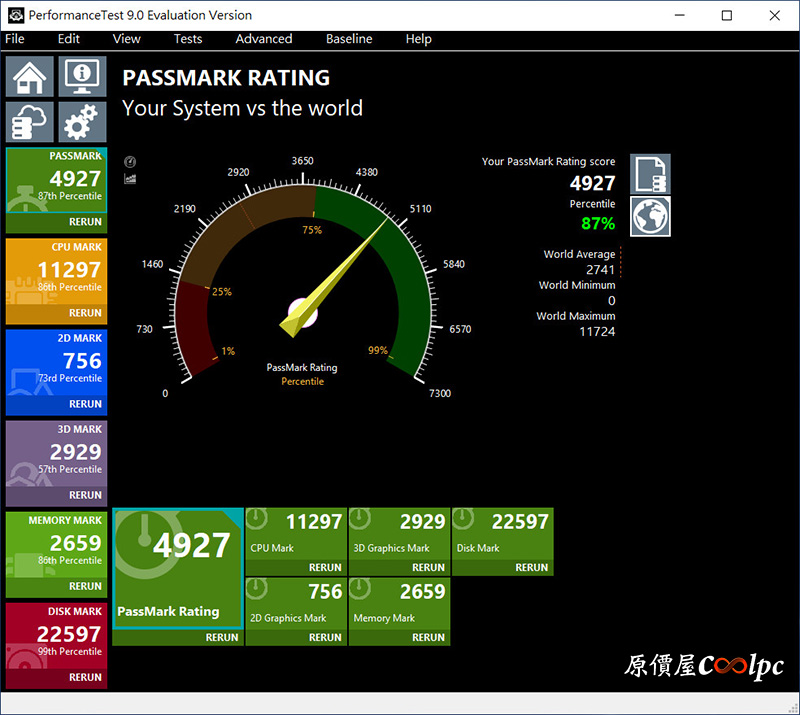The height and width of the screenshot is (715, 800).
Task: Click the 99% marker on gauge
Action: click(x=378, y=350)
